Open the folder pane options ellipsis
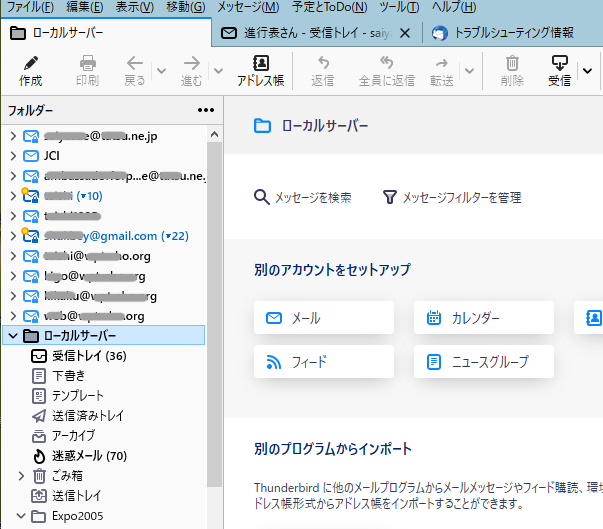 coord(206,110)
